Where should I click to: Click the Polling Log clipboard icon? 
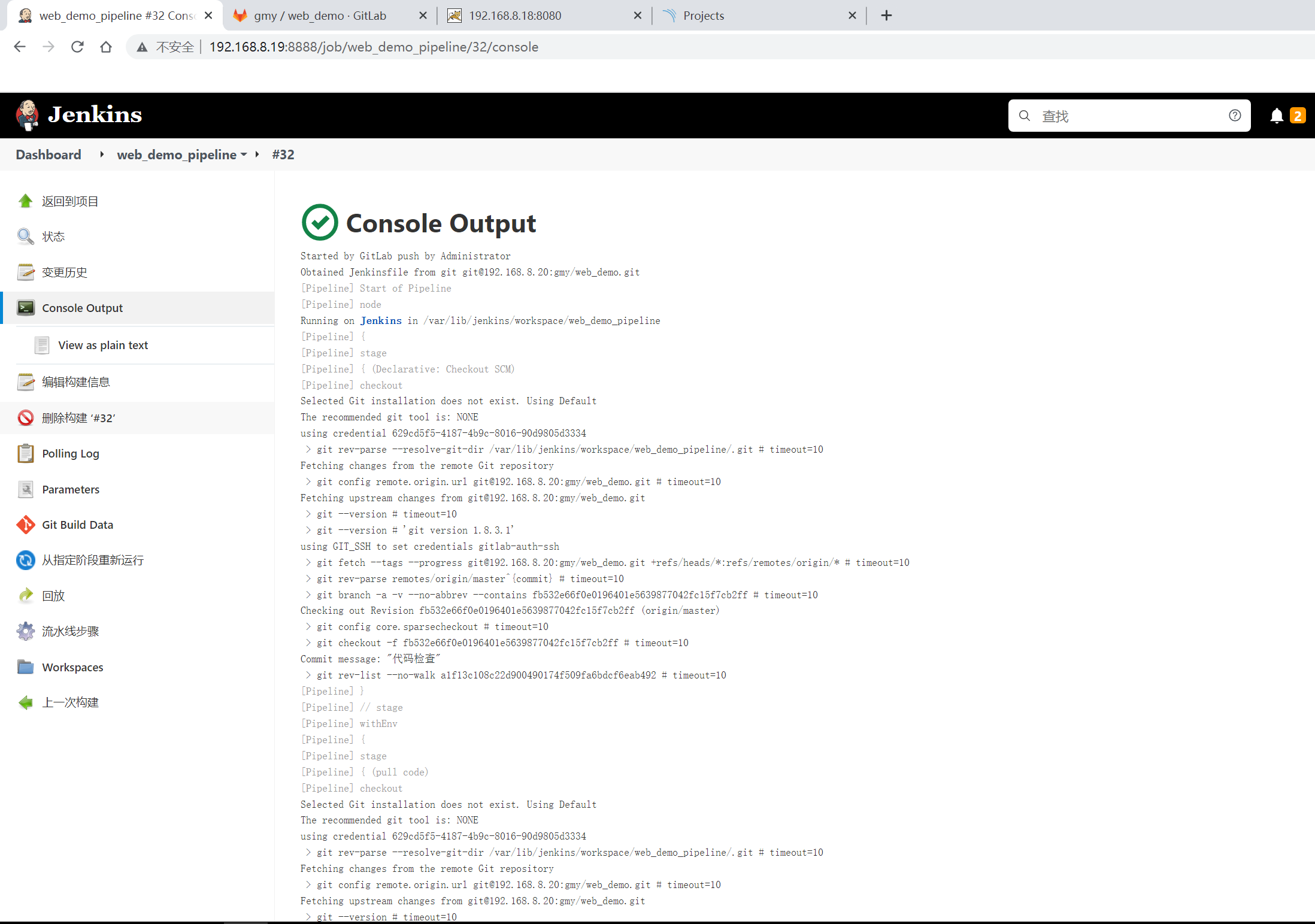coord(25,453)
